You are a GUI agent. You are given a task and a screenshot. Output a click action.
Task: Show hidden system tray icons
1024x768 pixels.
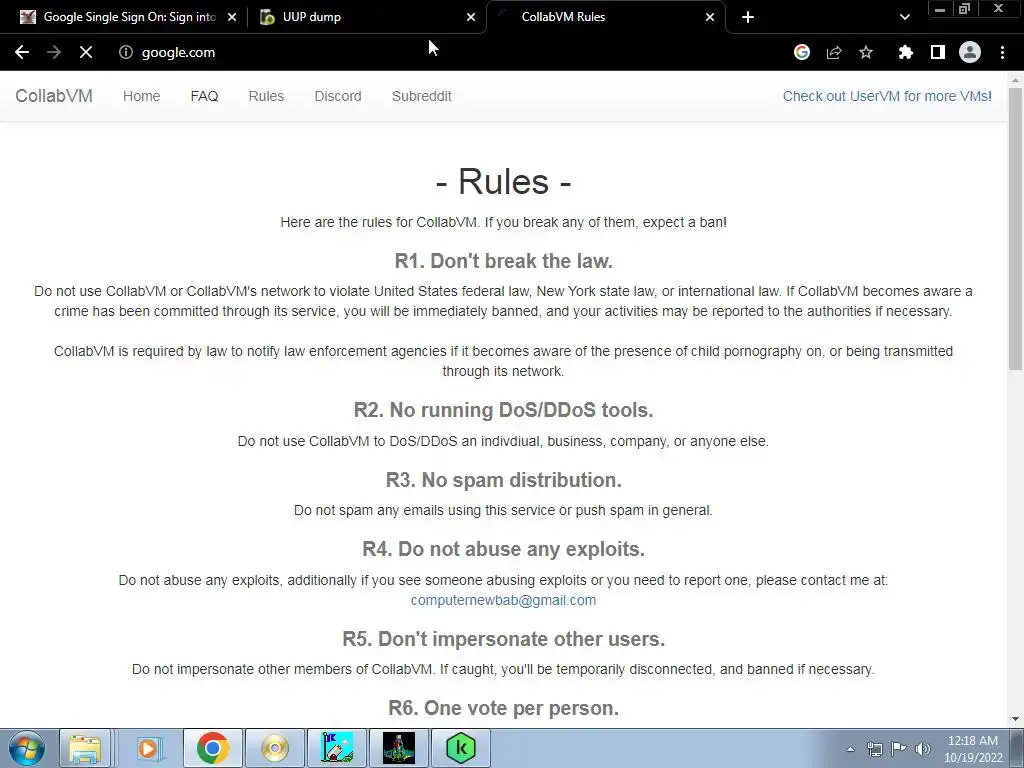click(850, 749)
